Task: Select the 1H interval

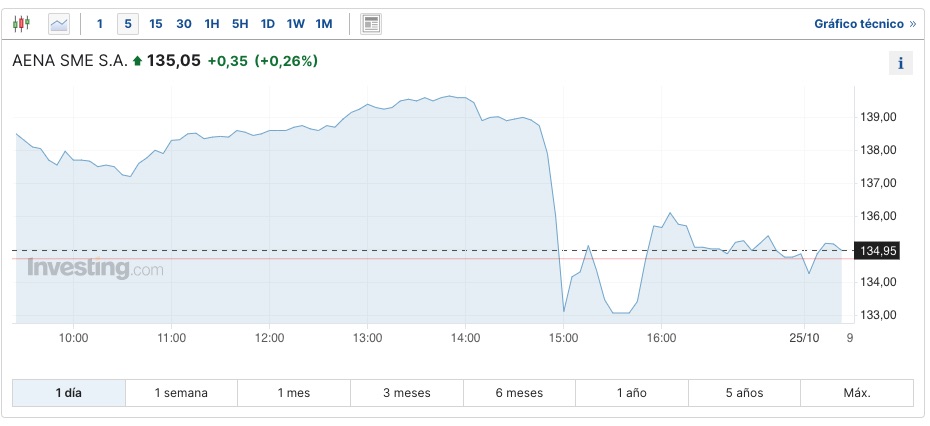Action: (212, 23)
